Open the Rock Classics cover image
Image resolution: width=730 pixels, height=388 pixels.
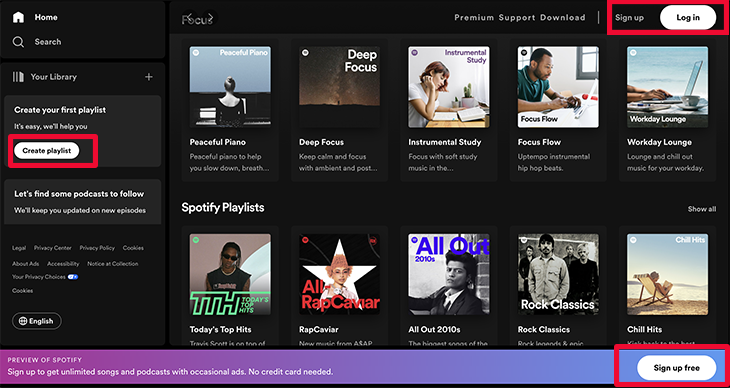[x=558, y=274]
